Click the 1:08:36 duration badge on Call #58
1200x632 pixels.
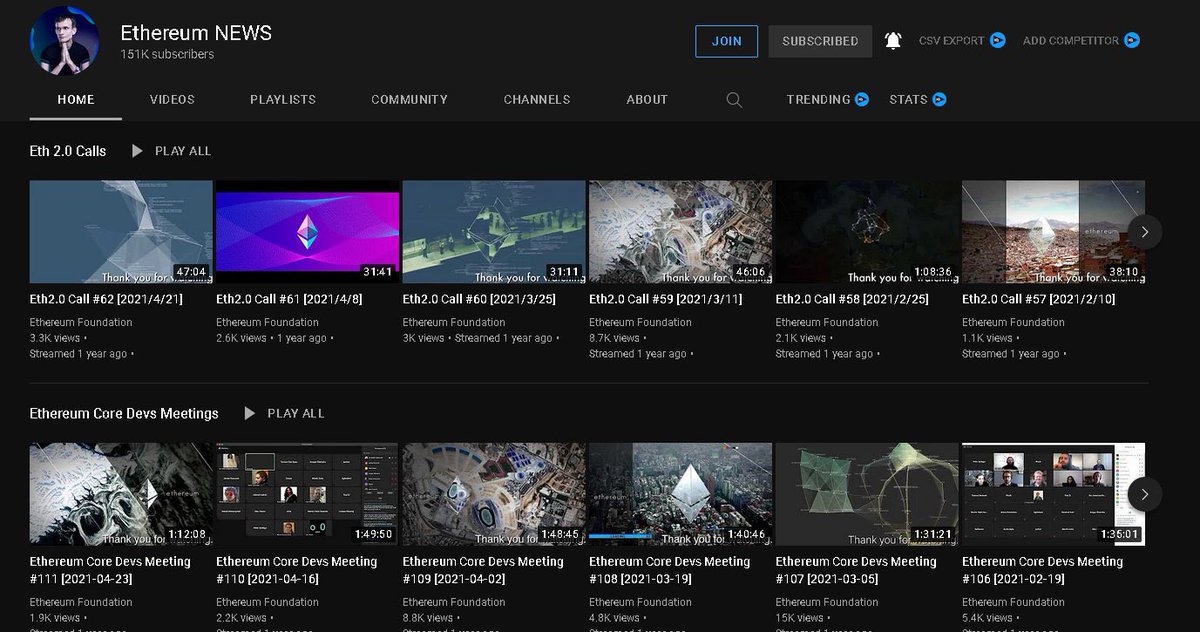(x=934, y=272)
